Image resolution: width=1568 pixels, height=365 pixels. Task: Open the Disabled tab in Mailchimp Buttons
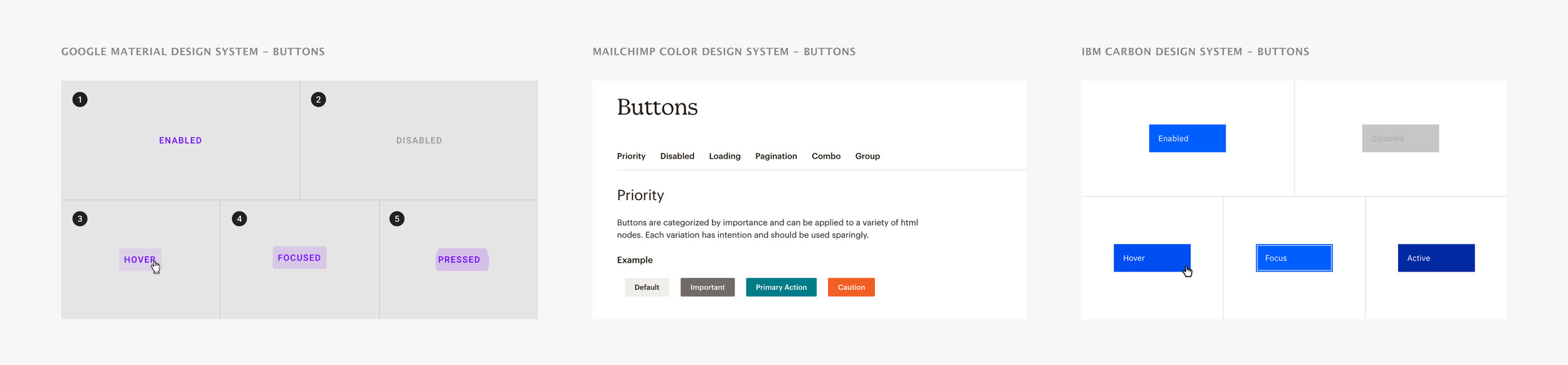click(677, 156)
